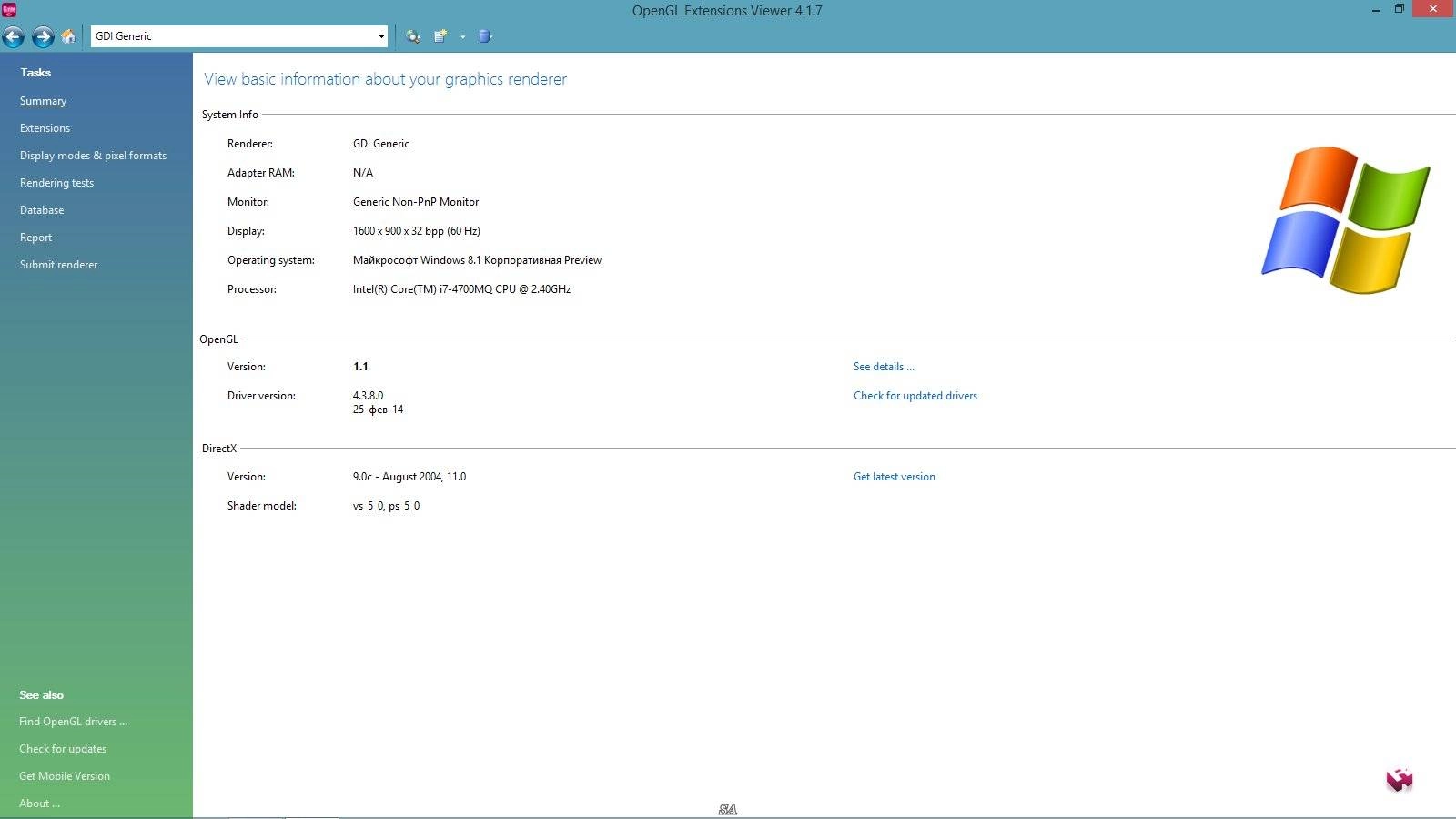The image size is (1456, 819).
Task: Open Find OpenGL drivers link
Action: [73, 722]
